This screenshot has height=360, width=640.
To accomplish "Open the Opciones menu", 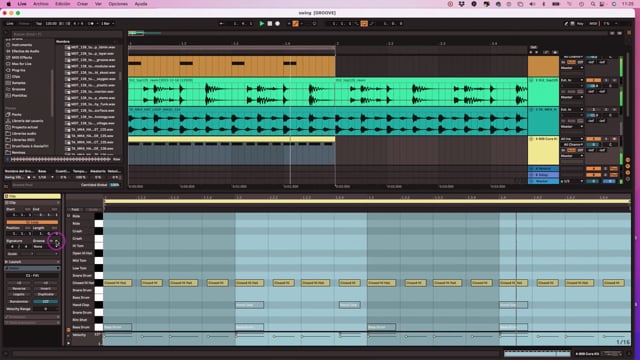I will click(118, 4).
